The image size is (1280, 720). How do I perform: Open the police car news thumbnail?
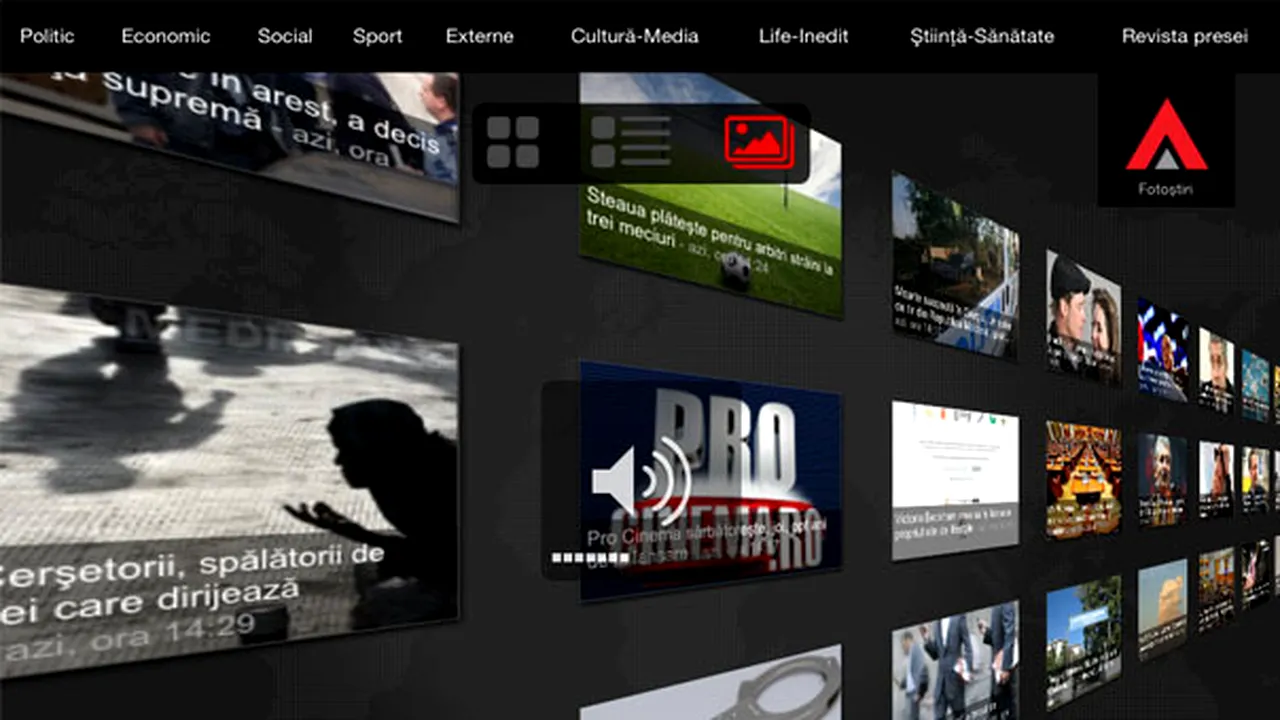click(955, 265)
